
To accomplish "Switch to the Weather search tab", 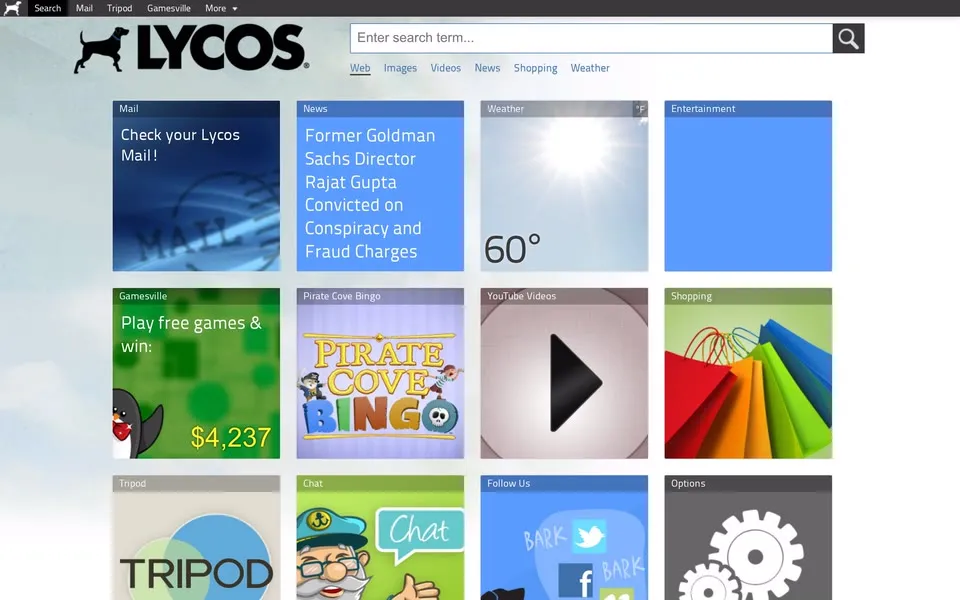I will coord(590,68).
